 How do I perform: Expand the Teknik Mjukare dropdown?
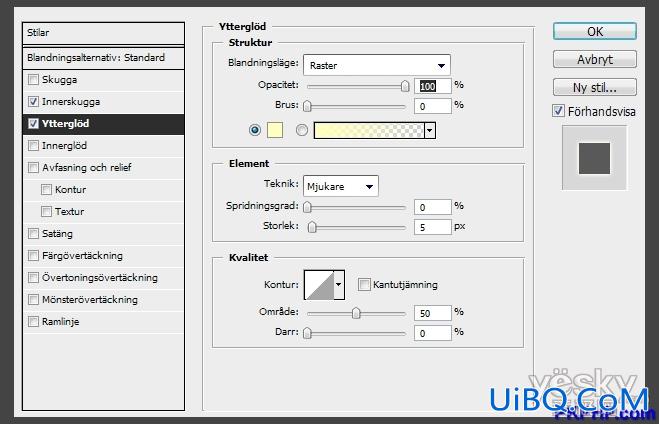point(340,186)
